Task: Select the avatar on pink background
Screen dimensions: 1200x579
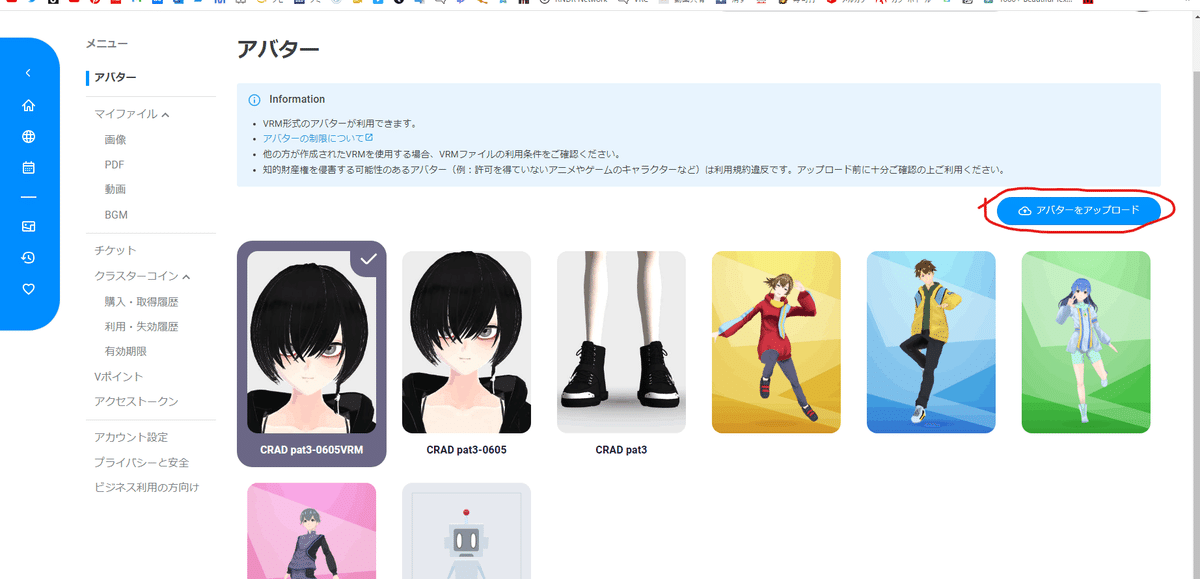Action: pos(311,531)
